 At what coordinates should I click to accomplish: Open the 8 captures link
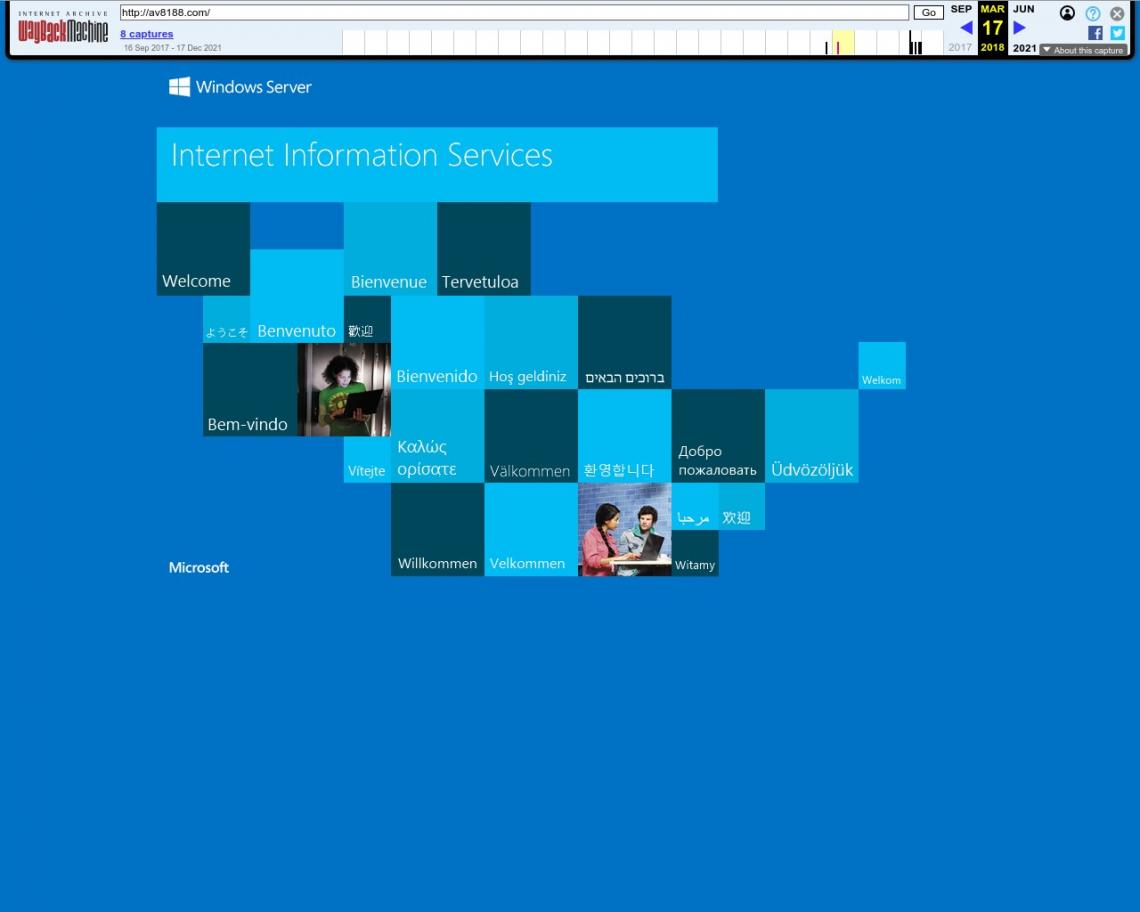147,33
